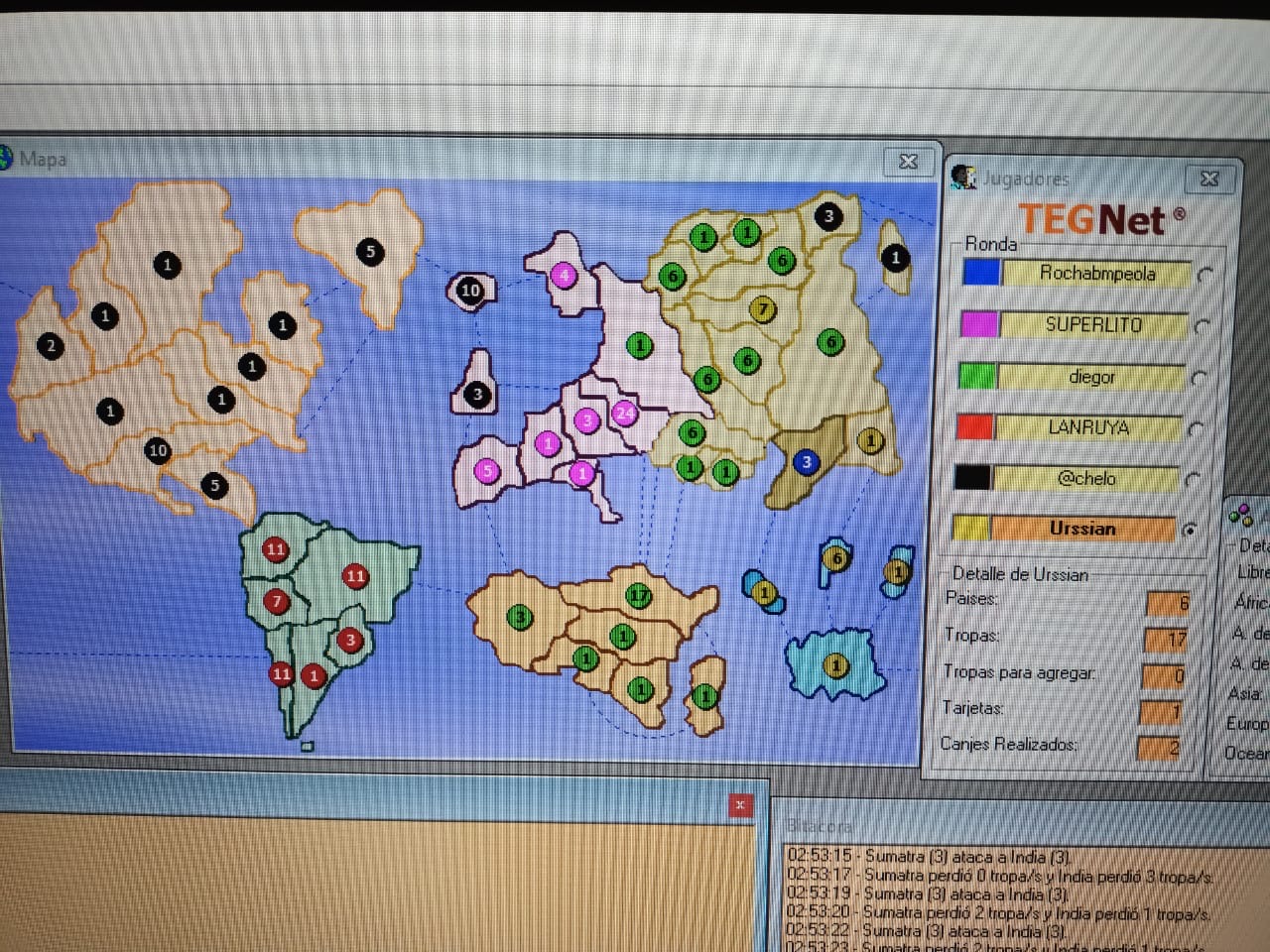This screenshot has width=1270, height=952.
Task: Close the Mapa window
Action: click(x=908, y=161)
